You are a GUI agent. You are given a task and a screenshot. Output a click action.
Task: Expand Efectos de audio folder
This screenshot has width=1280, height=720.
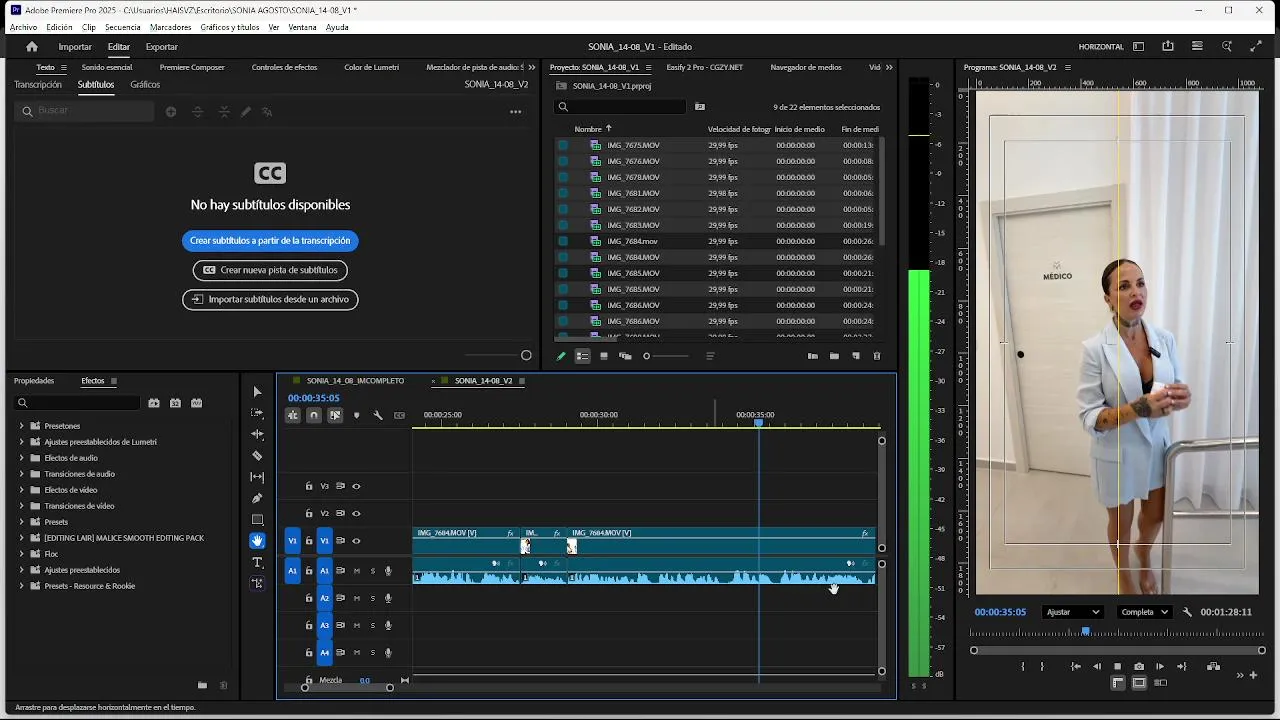[21, 458]
